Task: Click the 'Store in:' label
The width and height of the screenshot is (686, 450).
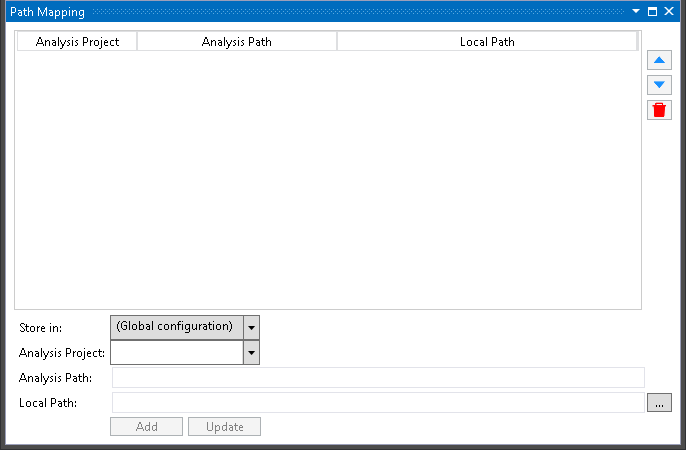Action: [40, 328]
